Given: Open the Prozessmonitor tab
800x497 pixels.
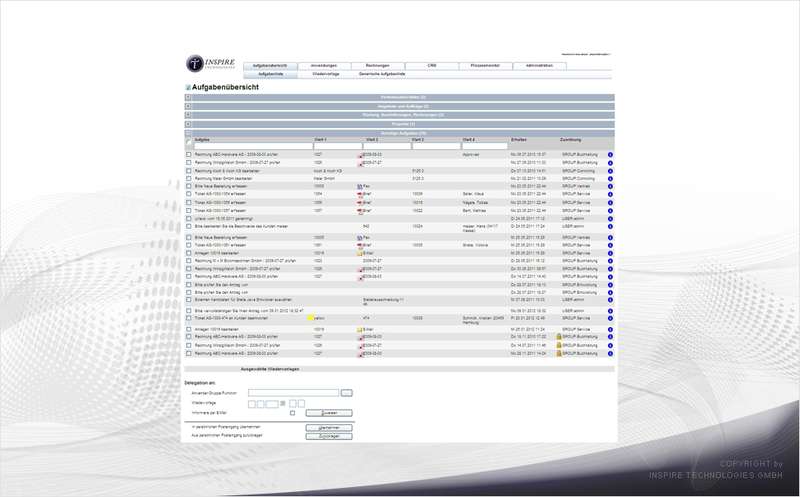Looking at the screenshot, I should point(485,66).
